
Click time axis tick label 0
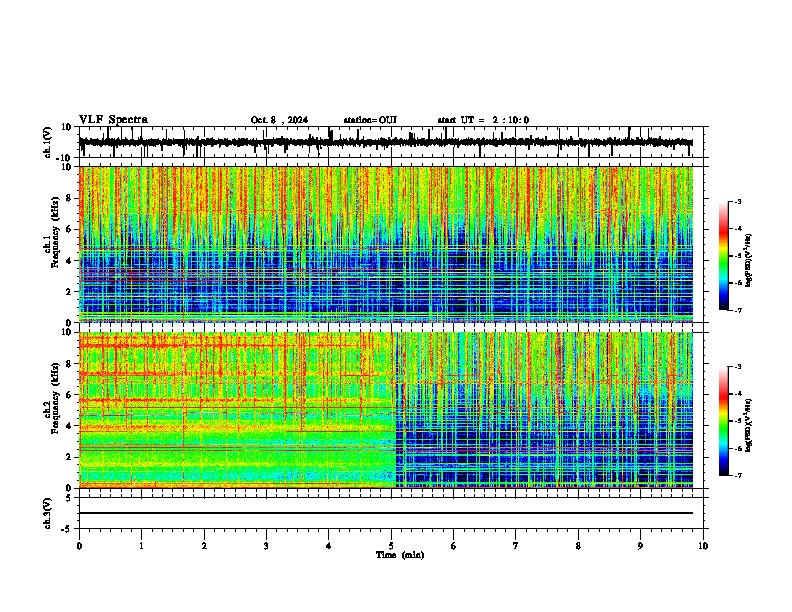pyautogui.click(x=79, y=546)
